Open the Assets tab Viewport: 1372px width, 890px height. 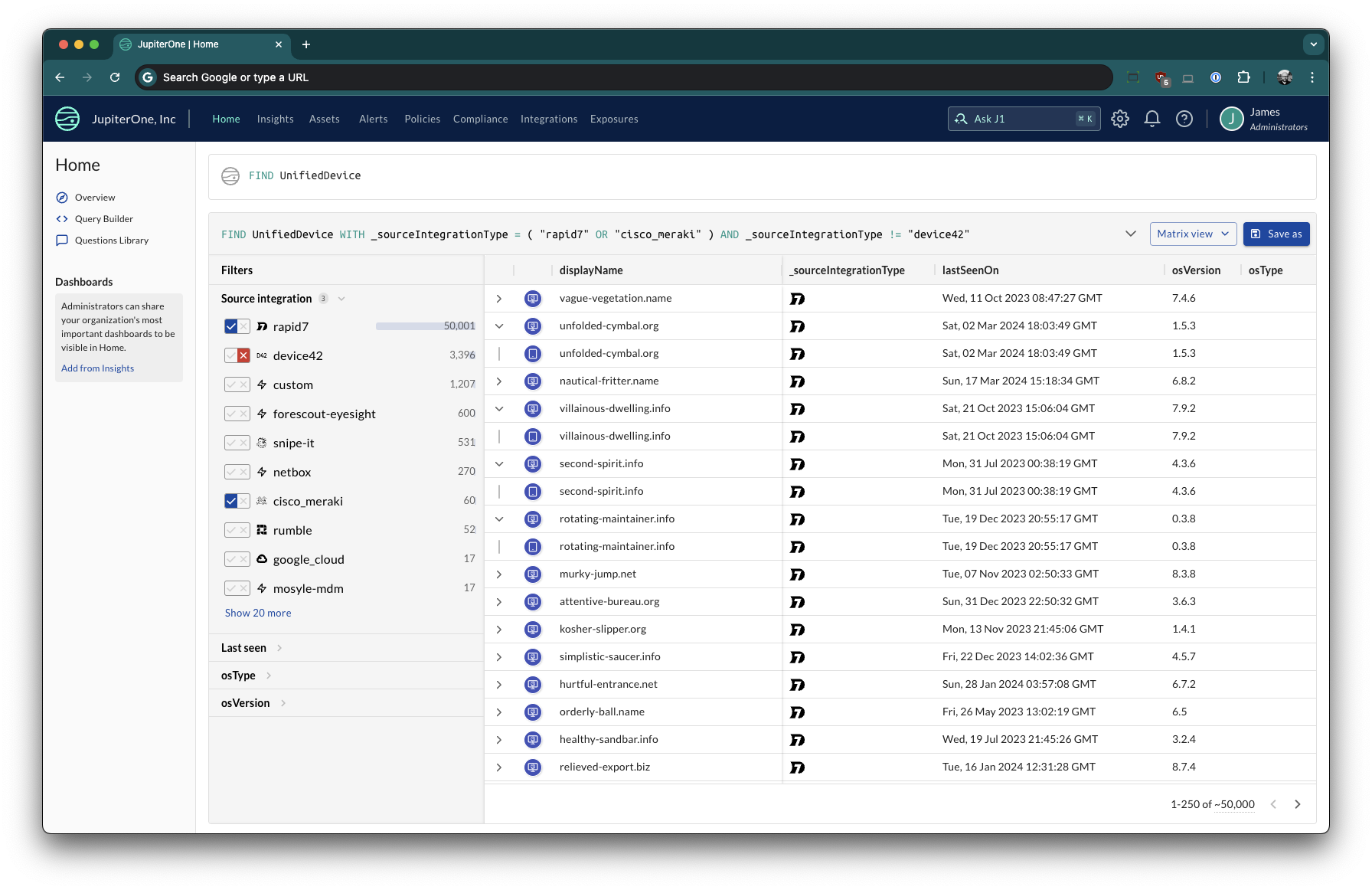(x=325, y=119)
